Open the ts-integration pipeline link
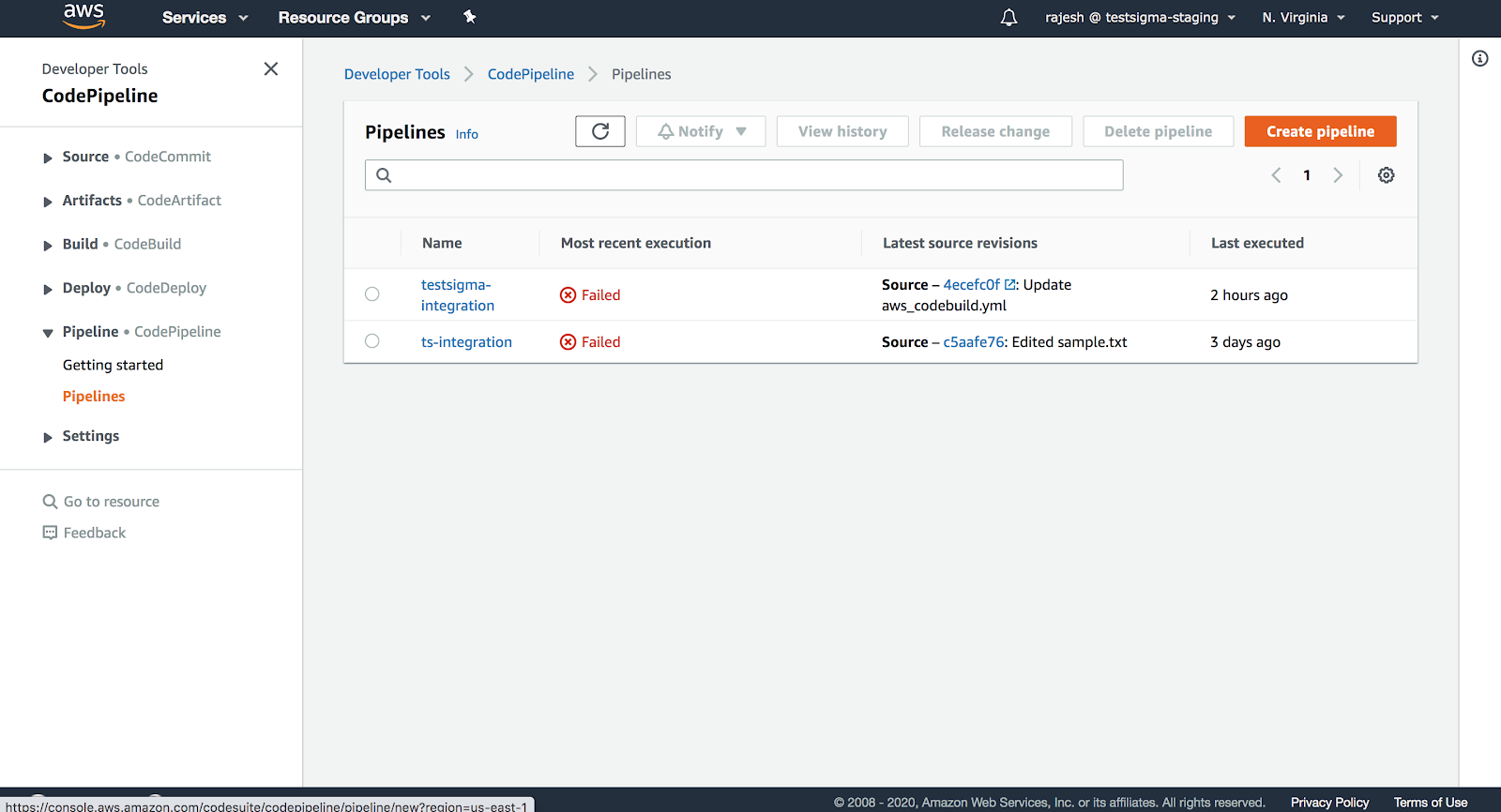The height and width of the screenshot is (812, 1501). click(x=466, y=342)
